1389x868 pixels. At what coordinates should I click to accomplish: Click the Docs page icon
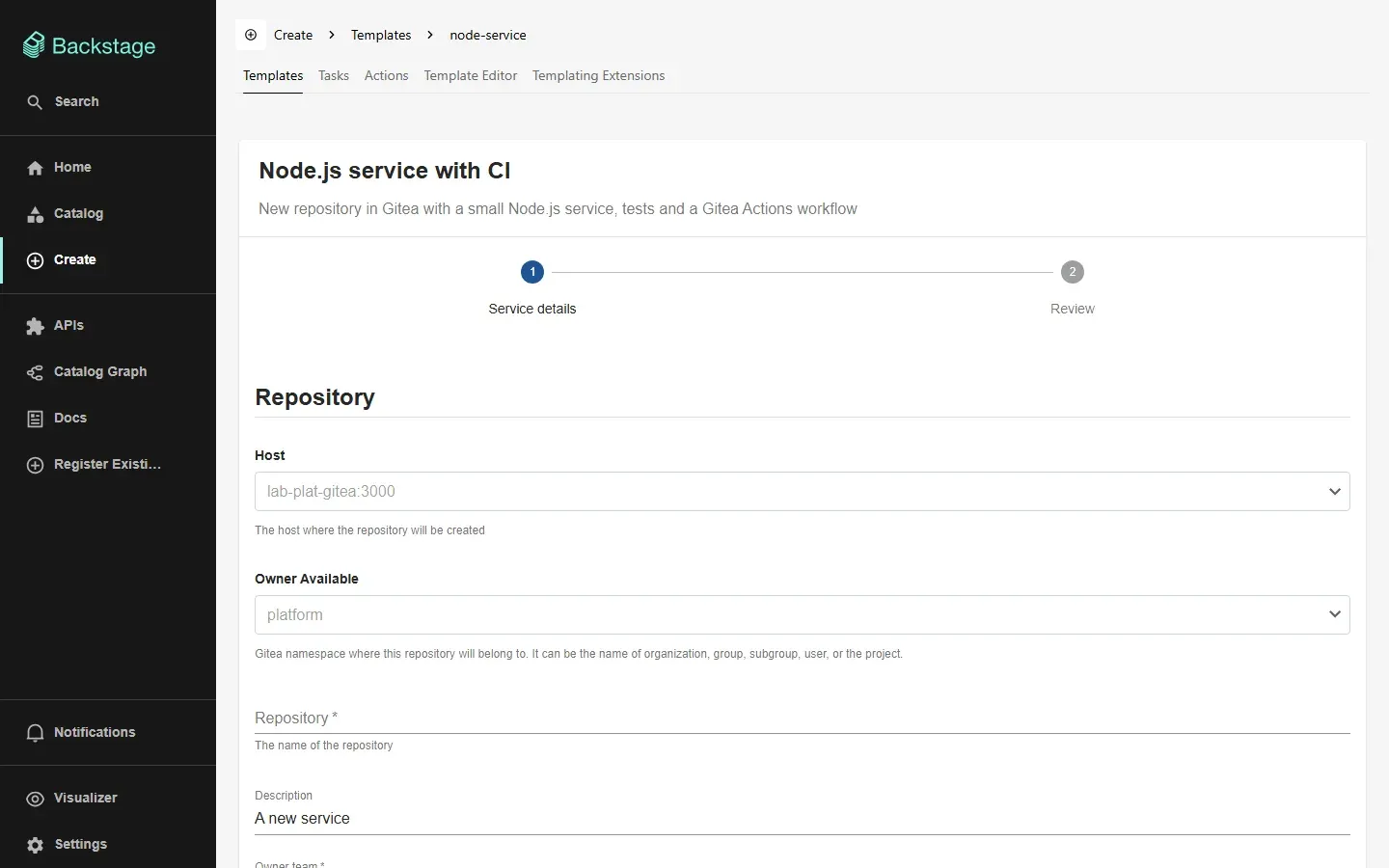pos(35,419)
